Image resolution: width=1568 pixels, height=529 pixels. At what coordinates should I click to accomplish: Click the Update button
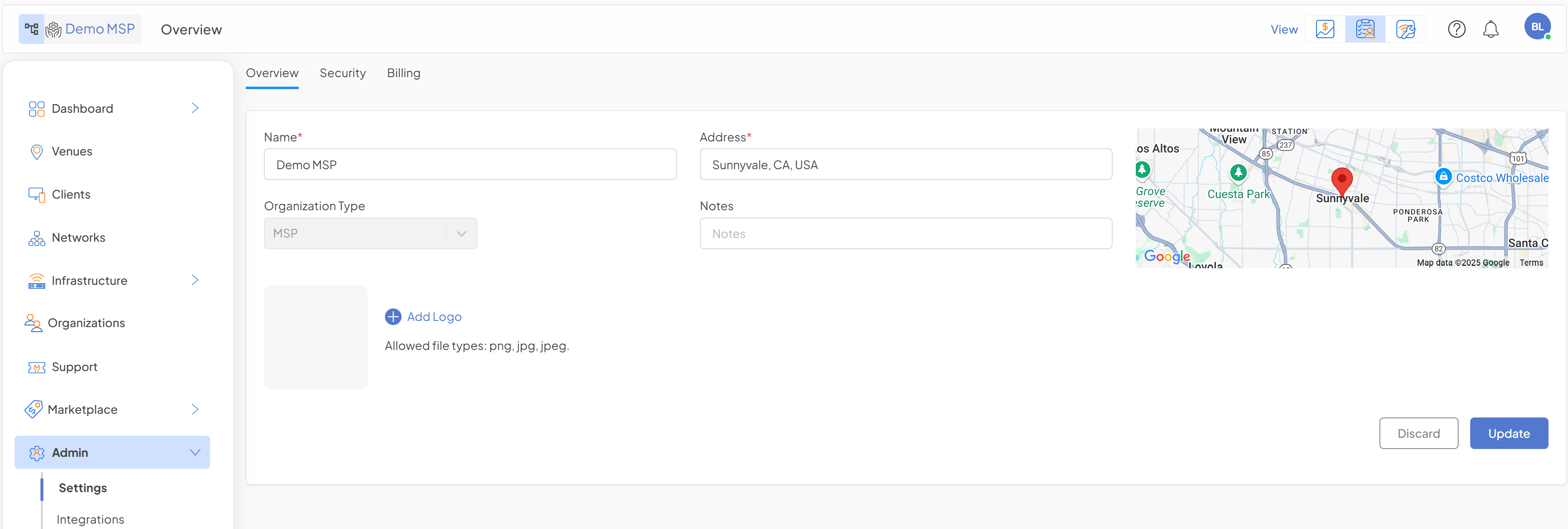click(1508, 433)
